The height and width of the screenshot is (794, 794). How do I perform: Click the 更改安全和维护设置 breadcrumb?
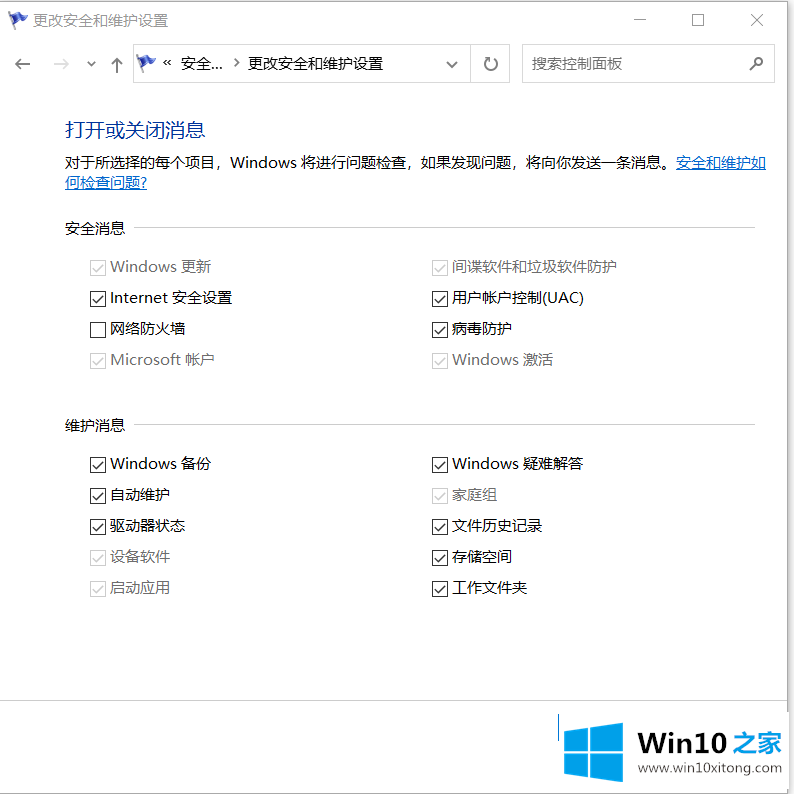(315, 64)
